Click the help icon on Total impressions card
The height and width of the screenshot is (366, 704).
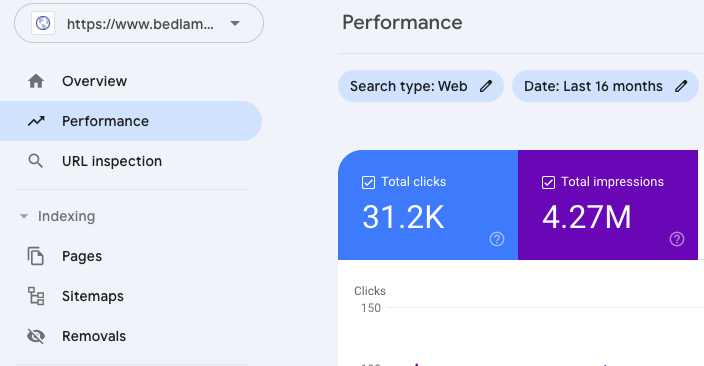(677, 239)
